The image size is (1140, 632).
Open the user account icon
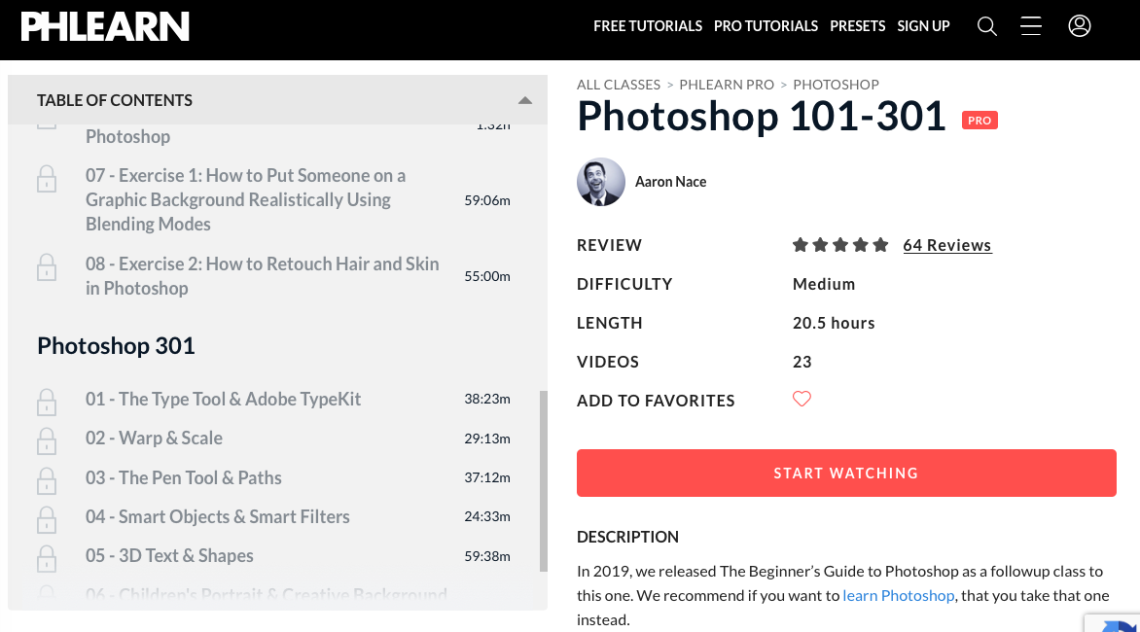tap(1080, 26)
